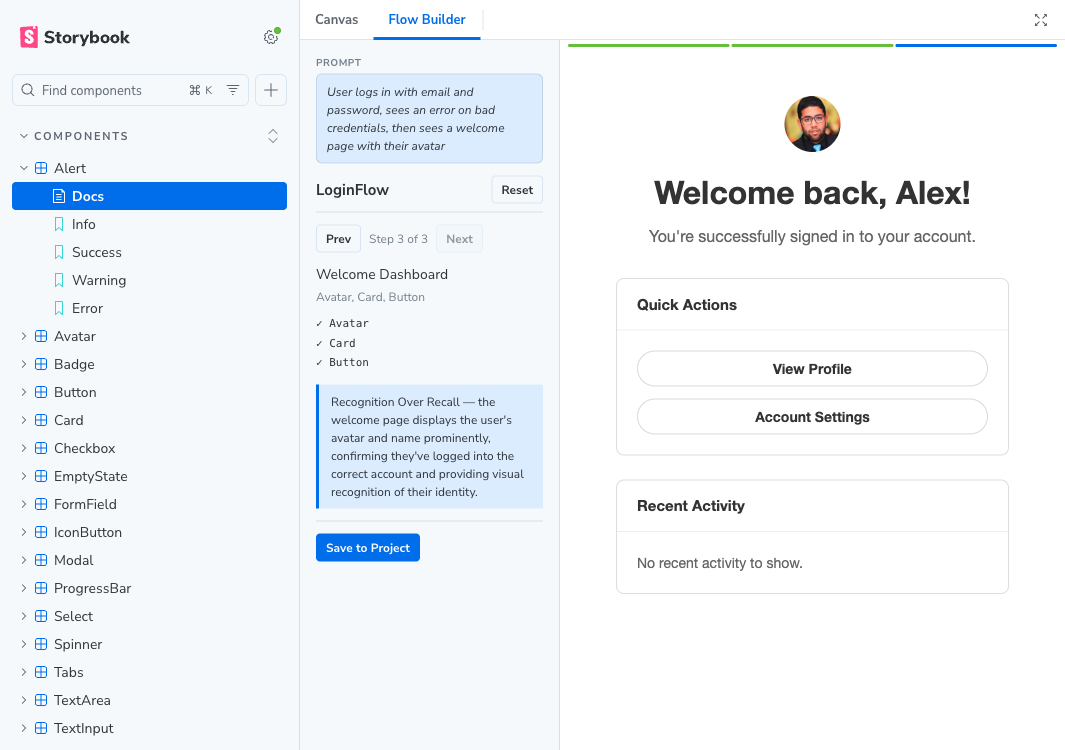Click the EmptyState component grid icon

click(x=41, y=476)
